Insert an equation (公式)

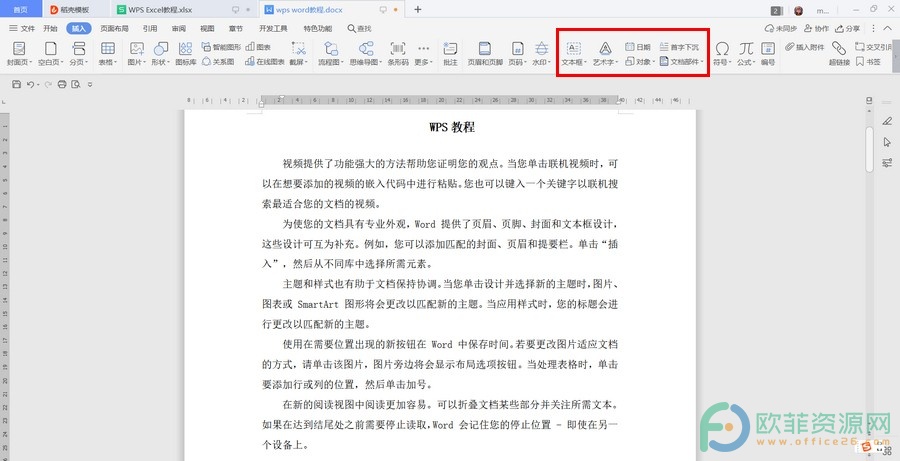(x=746, y=53)
